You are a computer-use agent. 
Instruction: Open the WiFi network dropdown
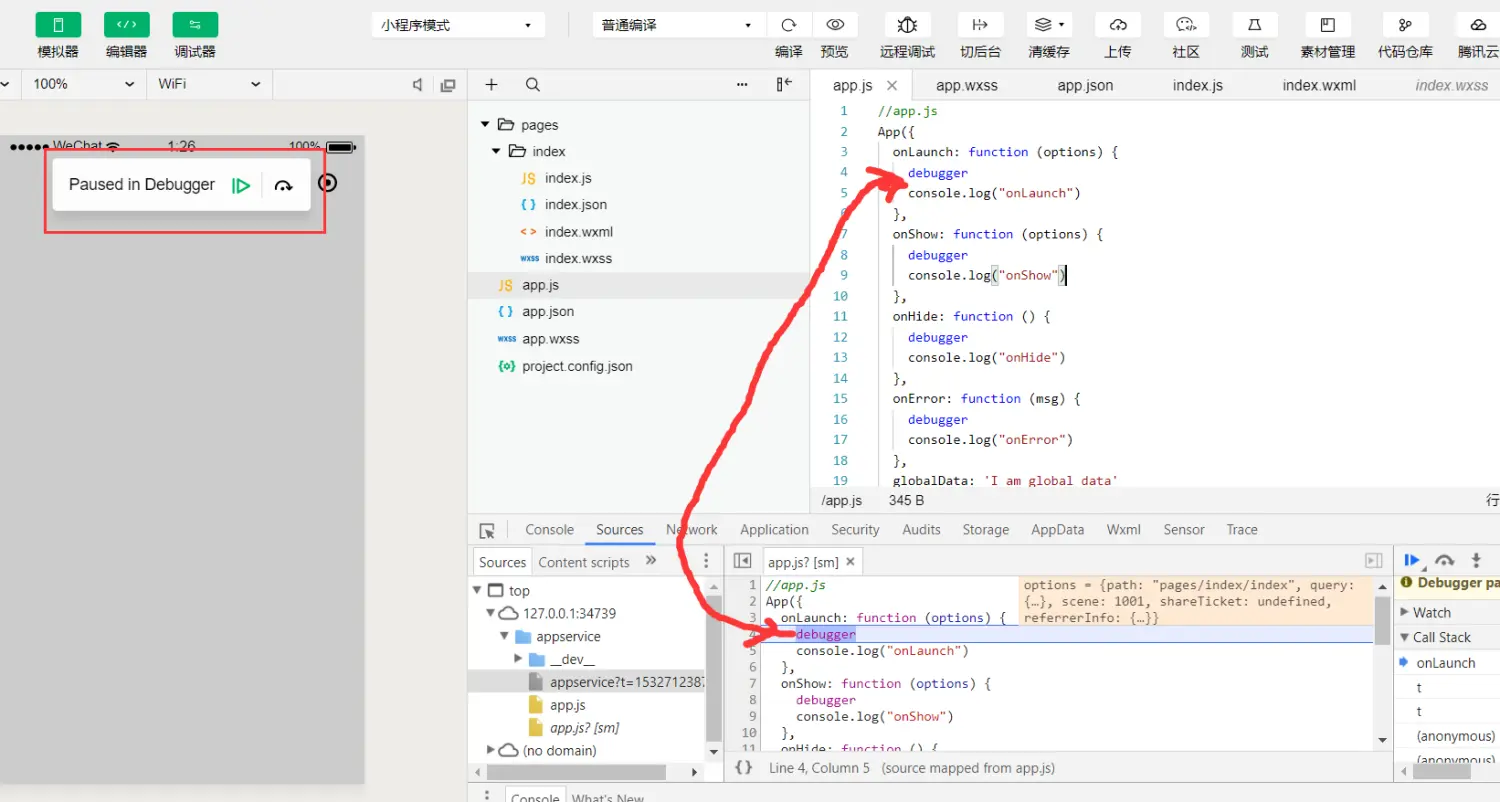(x=209, y=85)
